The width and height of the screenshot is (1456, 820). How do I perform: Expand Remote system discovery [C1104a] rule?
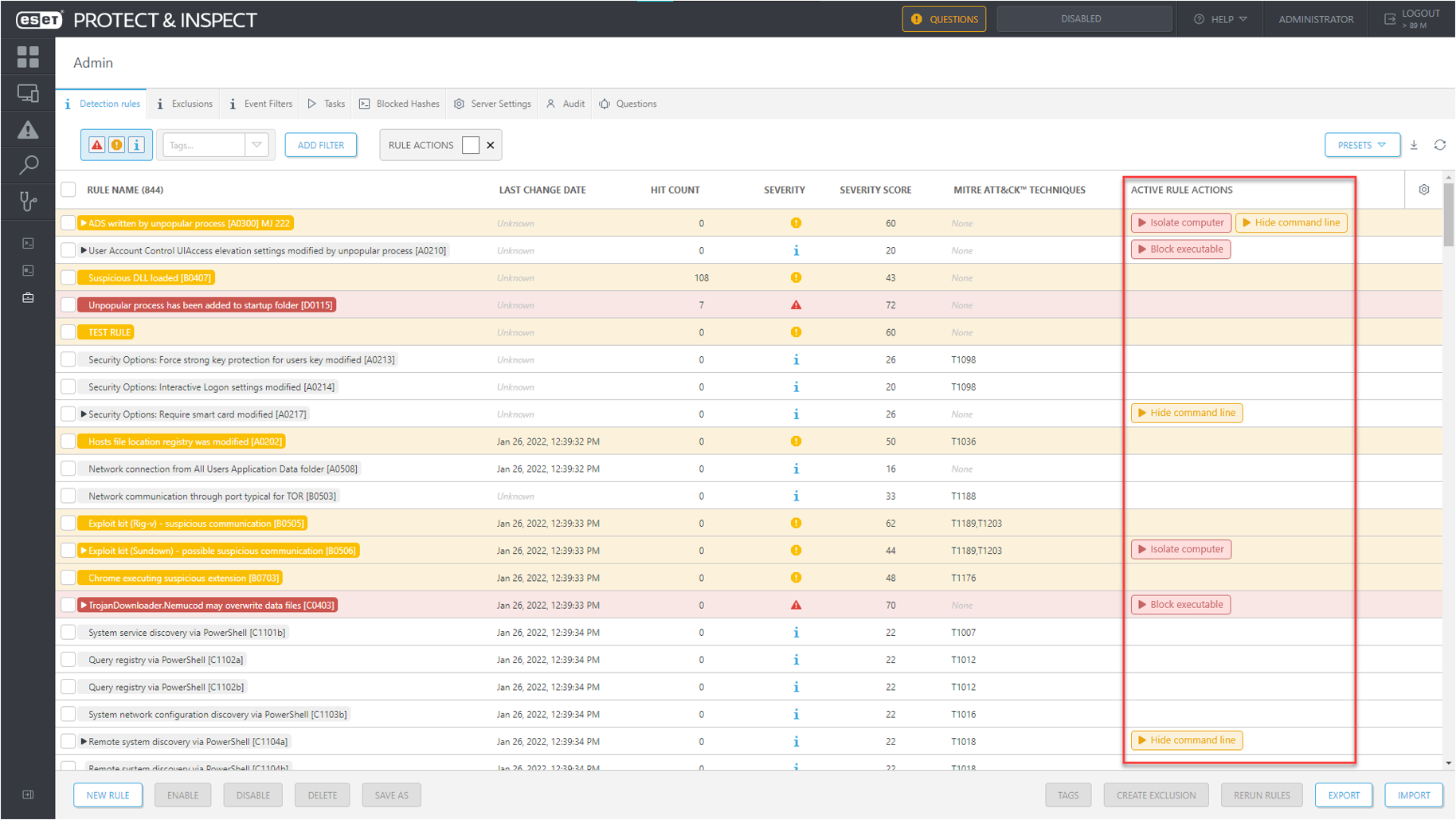point(84,742)
